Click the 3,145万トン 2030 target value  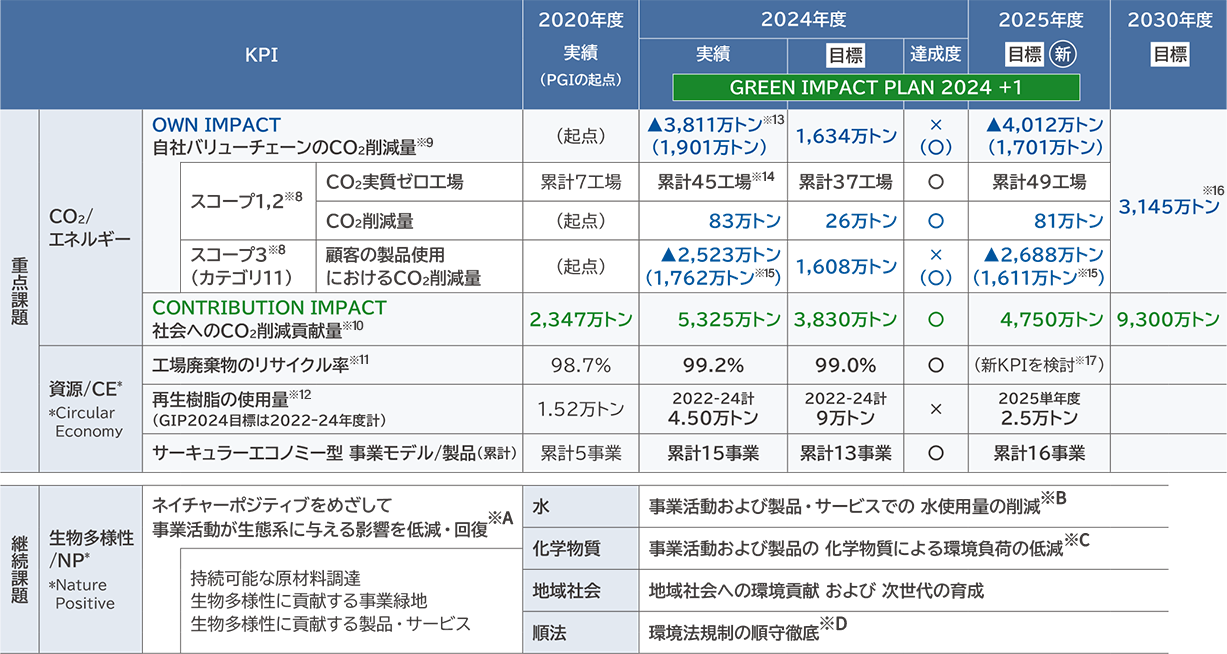tap(1168, 207)
